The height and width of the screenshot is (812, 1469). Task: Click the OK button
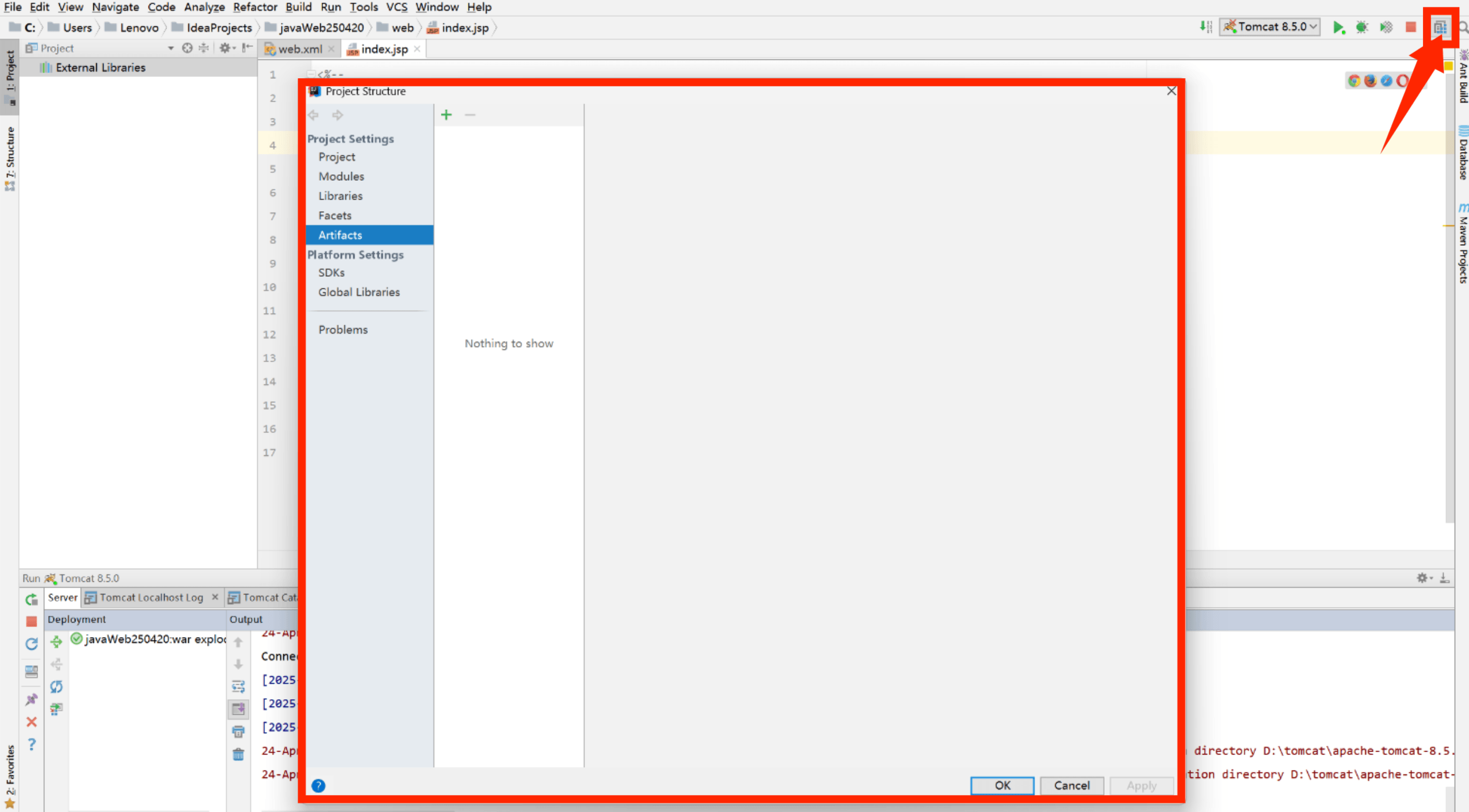(1002, 786)
